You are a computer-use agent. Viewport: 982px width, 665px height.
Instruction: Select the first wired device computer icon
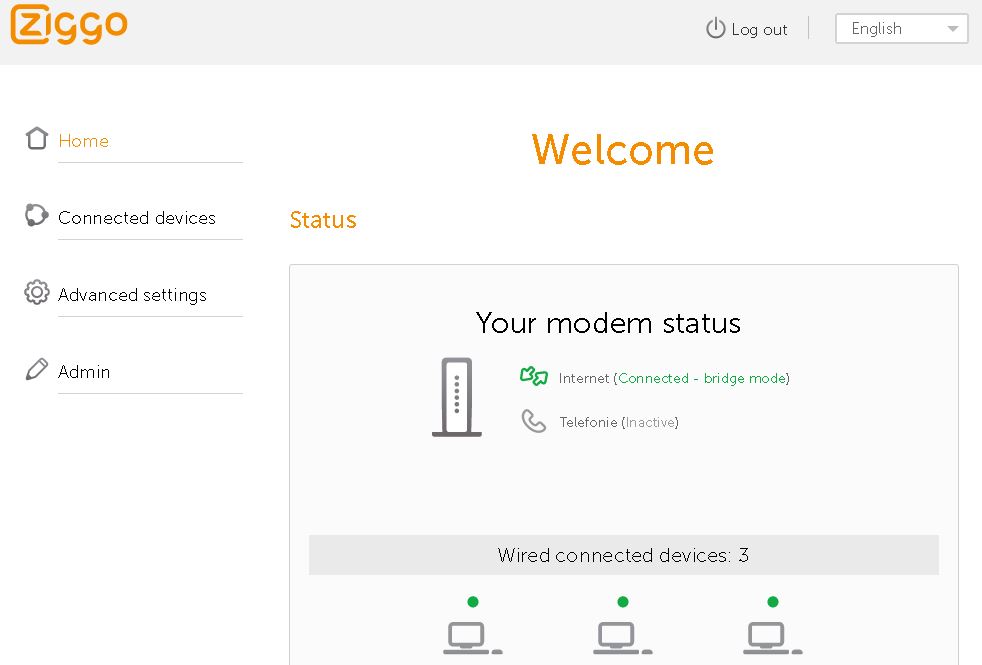[472, 636]
